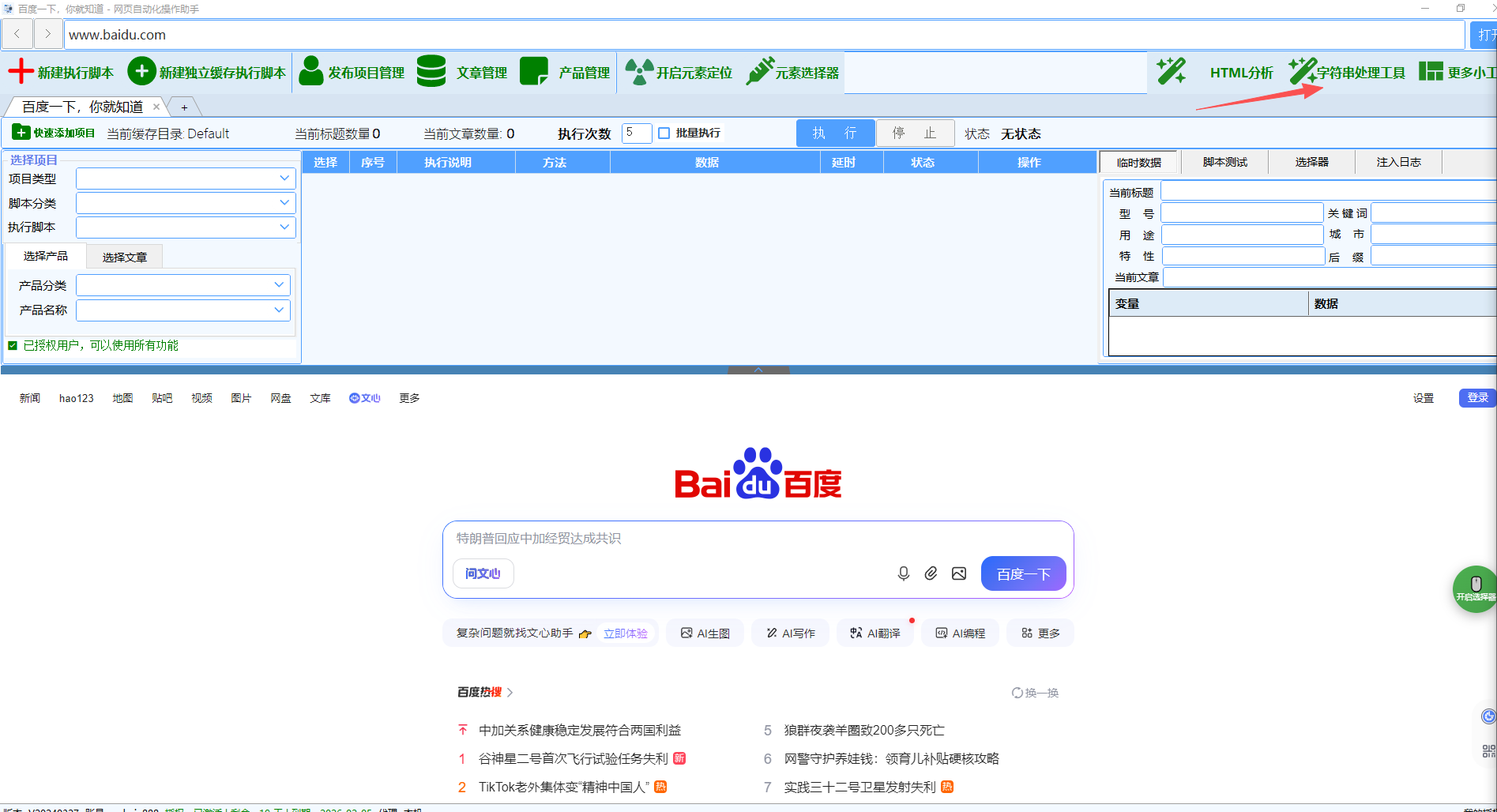Open 文章管理 via its database icon
The height and width of the screenshot is (812, 1497).
pos(431,72)
